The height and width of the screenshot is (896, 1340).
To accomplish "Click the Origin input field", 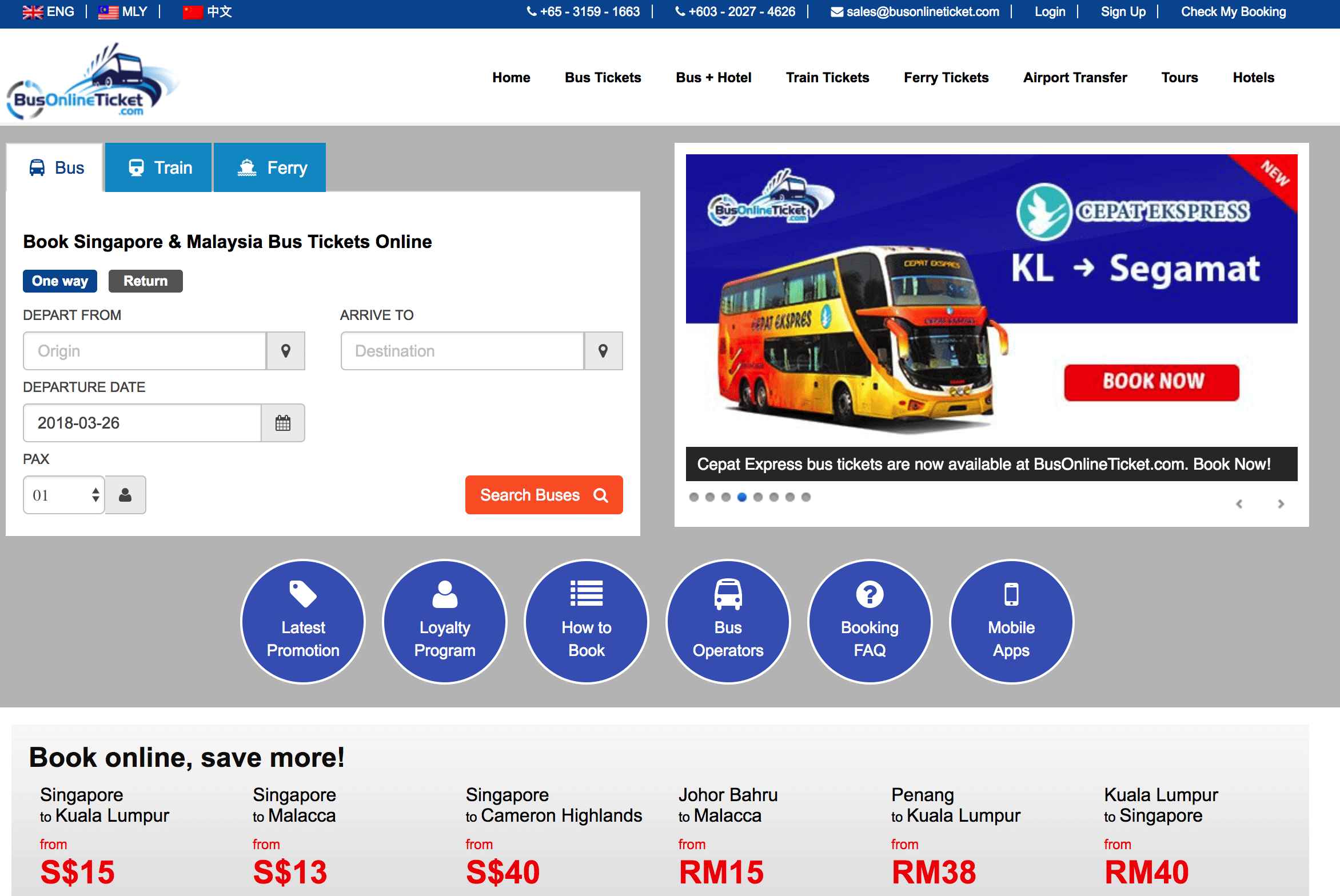I will (145, 351).
